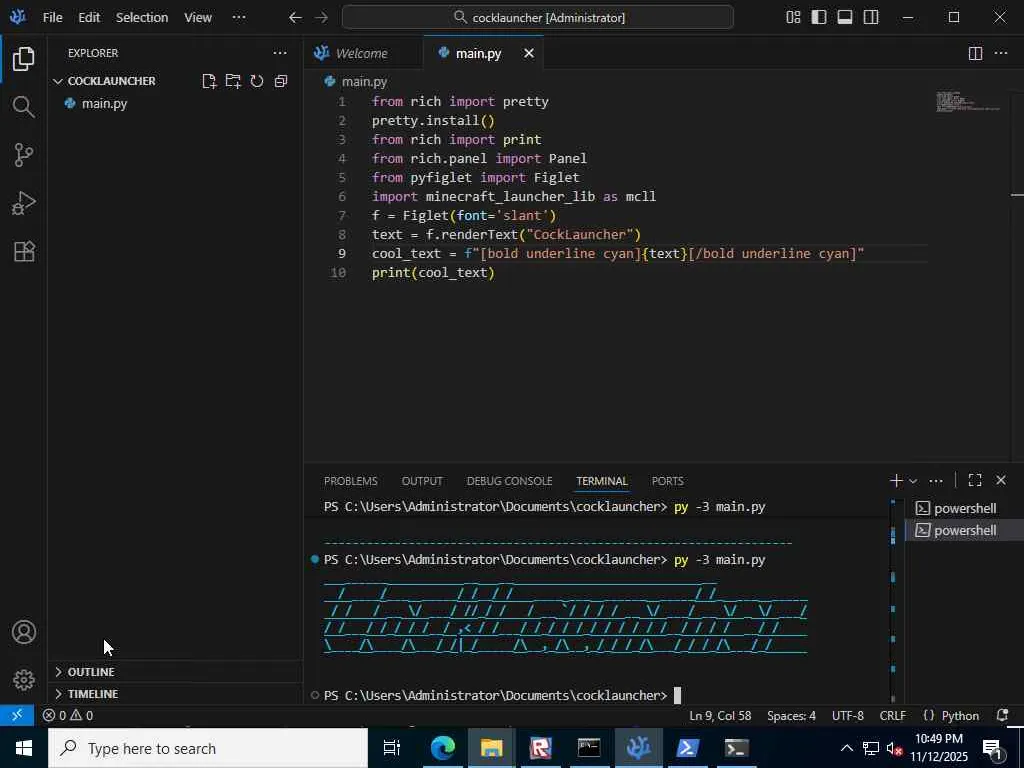
Task: Go back using navigation arrow
Action: [x=295, y=18]
